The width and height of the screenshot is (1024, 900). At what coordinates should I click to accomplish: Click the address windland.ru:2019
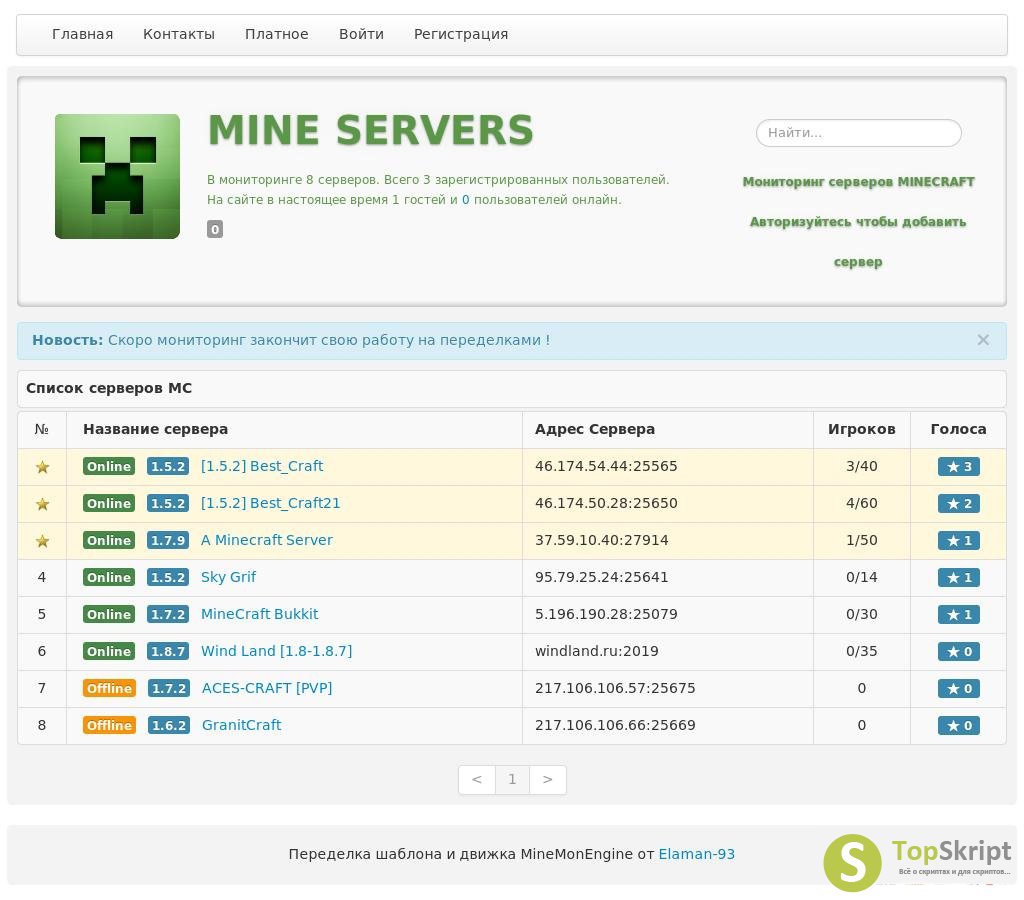[x=596, y=651]
